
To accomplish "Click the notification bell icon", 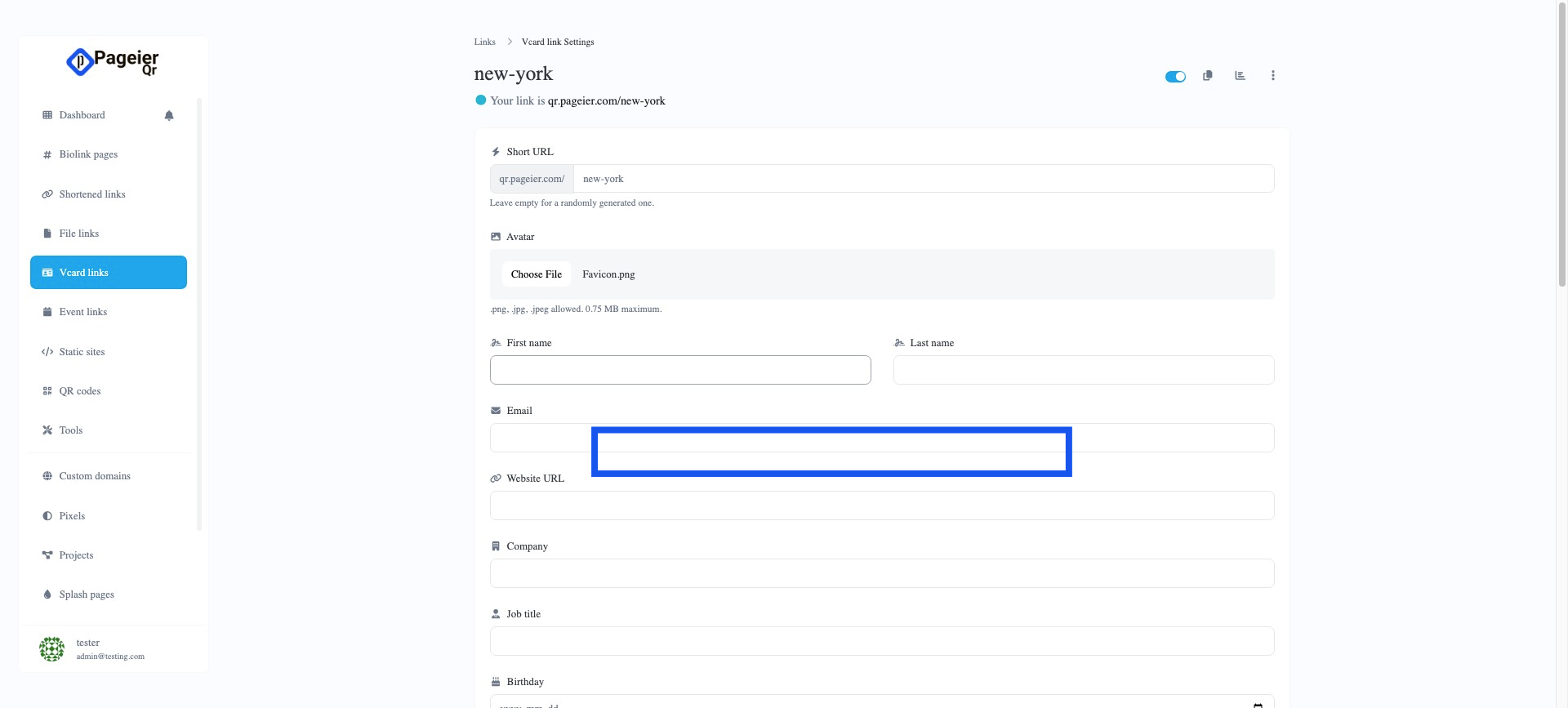I will (169, 115).
